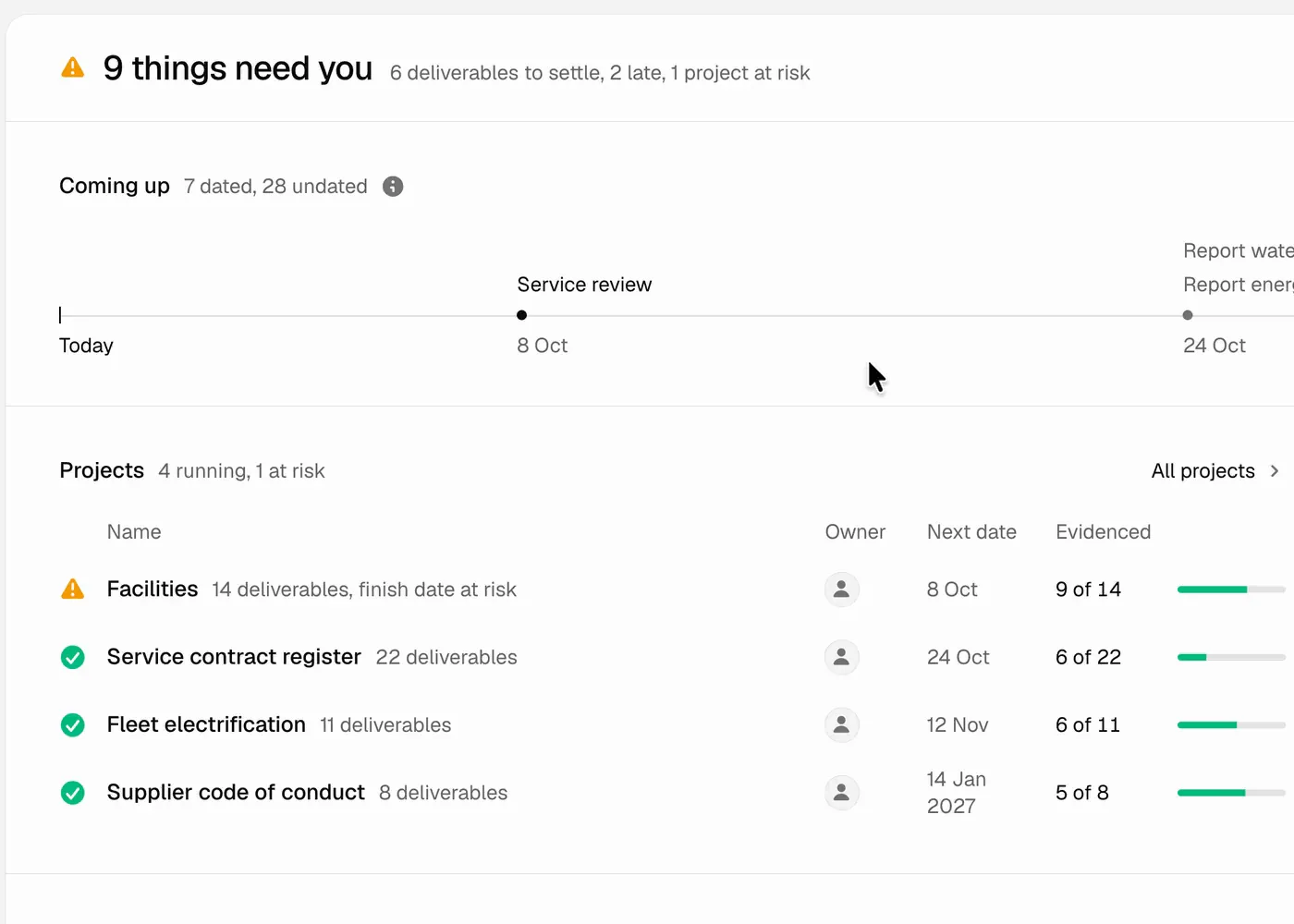Click the '7 dated, 28 undated' text
This screenshot has width=1294, height=924.
[x=275, y=187]
